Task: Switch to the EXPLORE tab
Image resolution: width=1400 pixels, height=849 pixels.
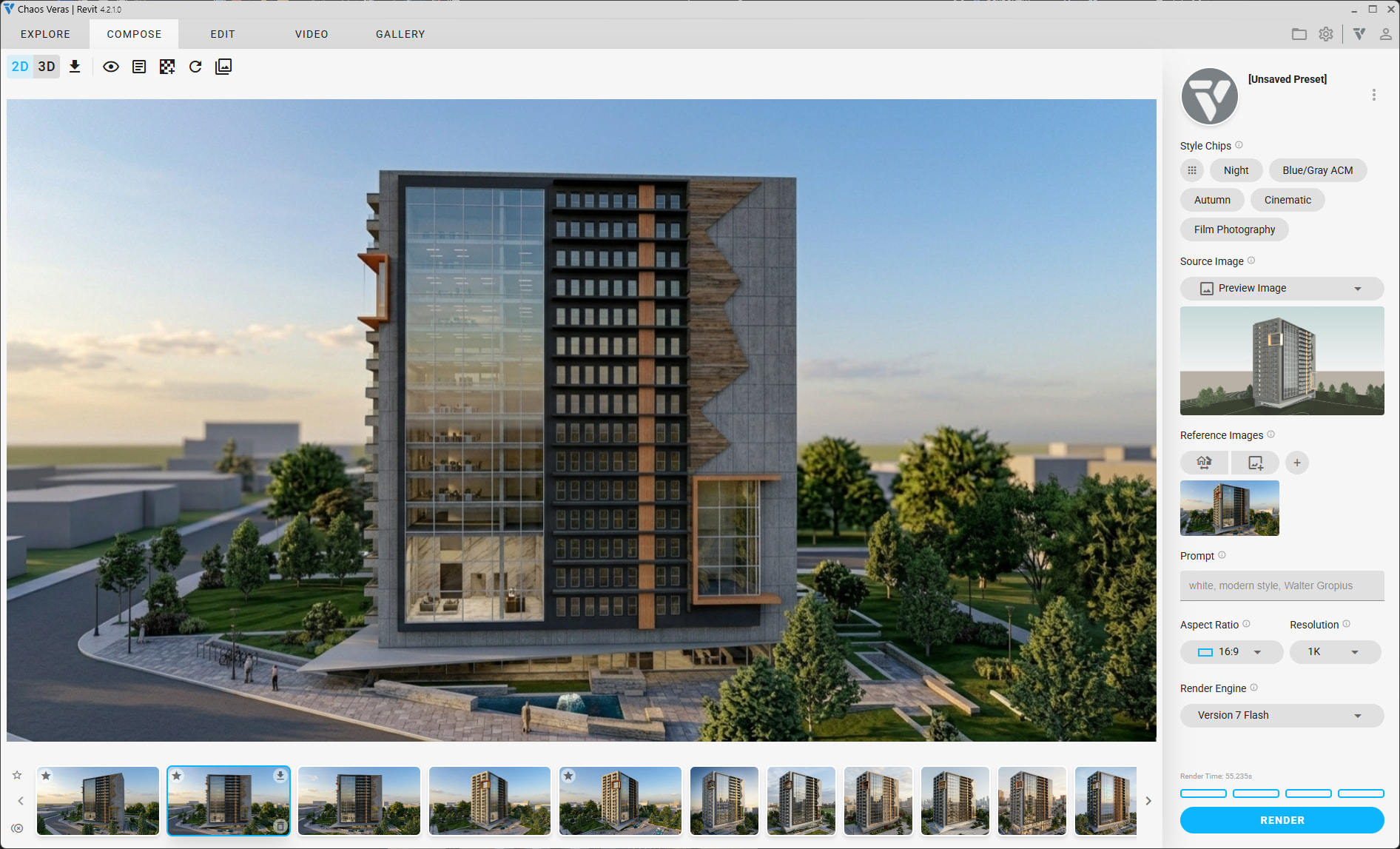Action: [x=45, y=34]
